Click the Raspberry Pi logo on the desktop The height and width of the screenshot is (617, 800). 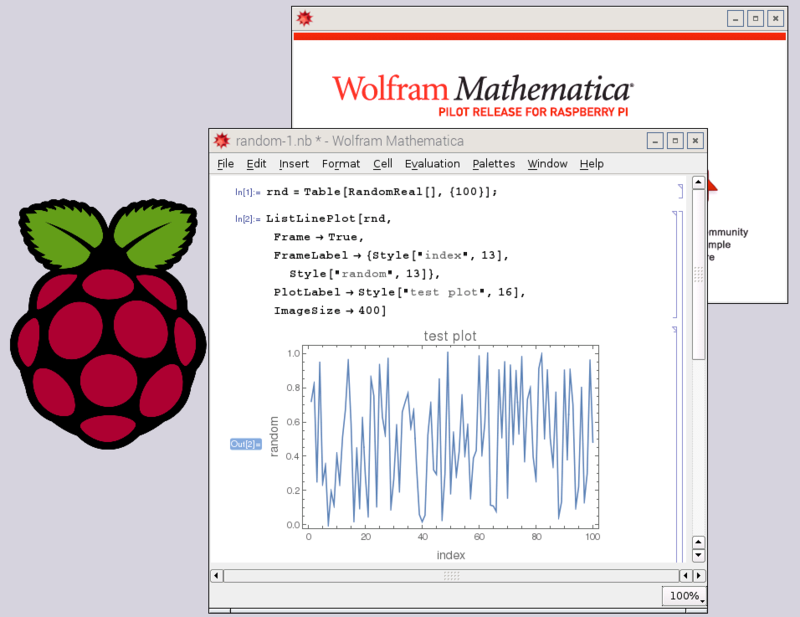[x=108, y=324]
